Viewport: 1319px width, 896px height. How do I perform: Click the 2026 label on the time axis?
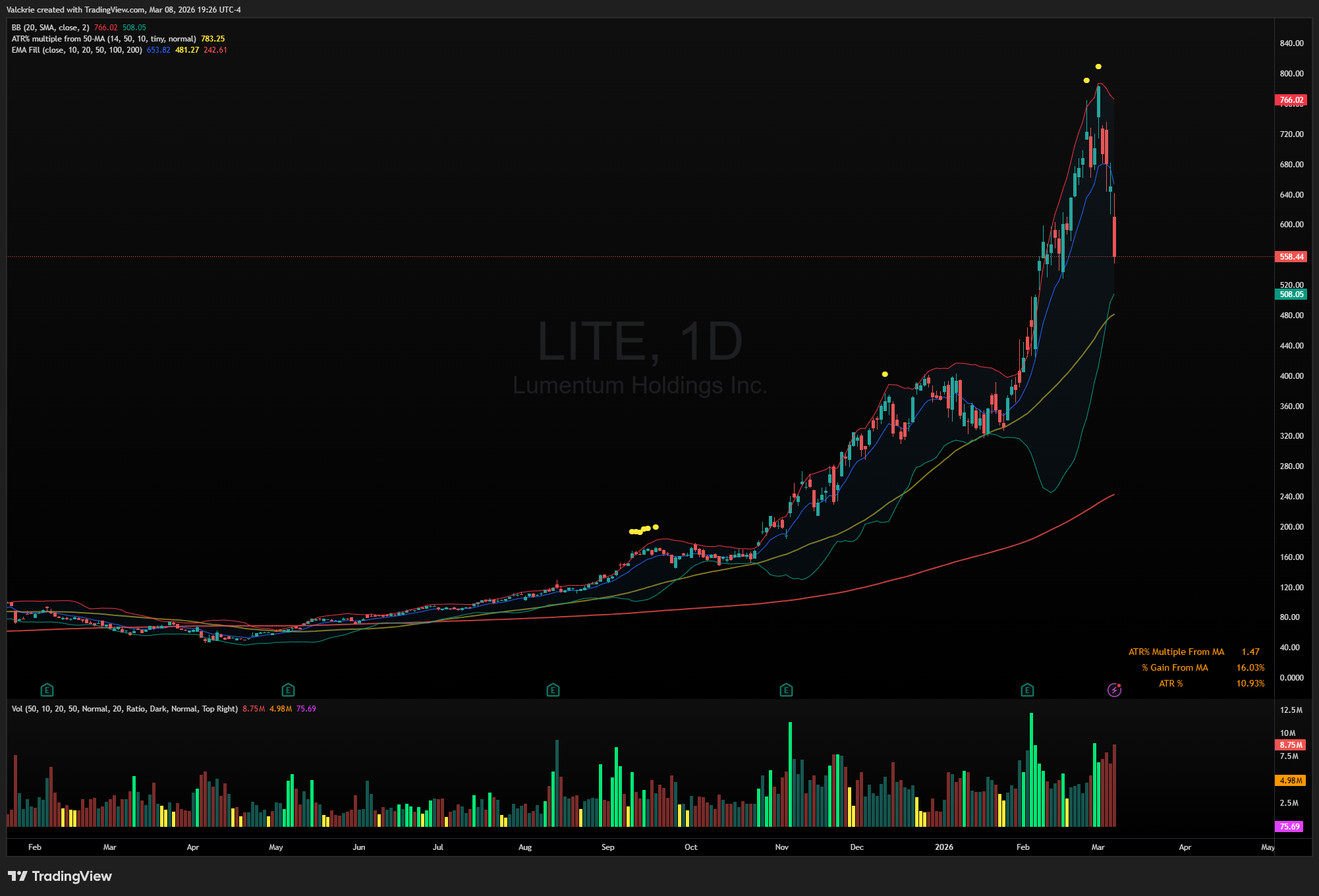point(943,847)
